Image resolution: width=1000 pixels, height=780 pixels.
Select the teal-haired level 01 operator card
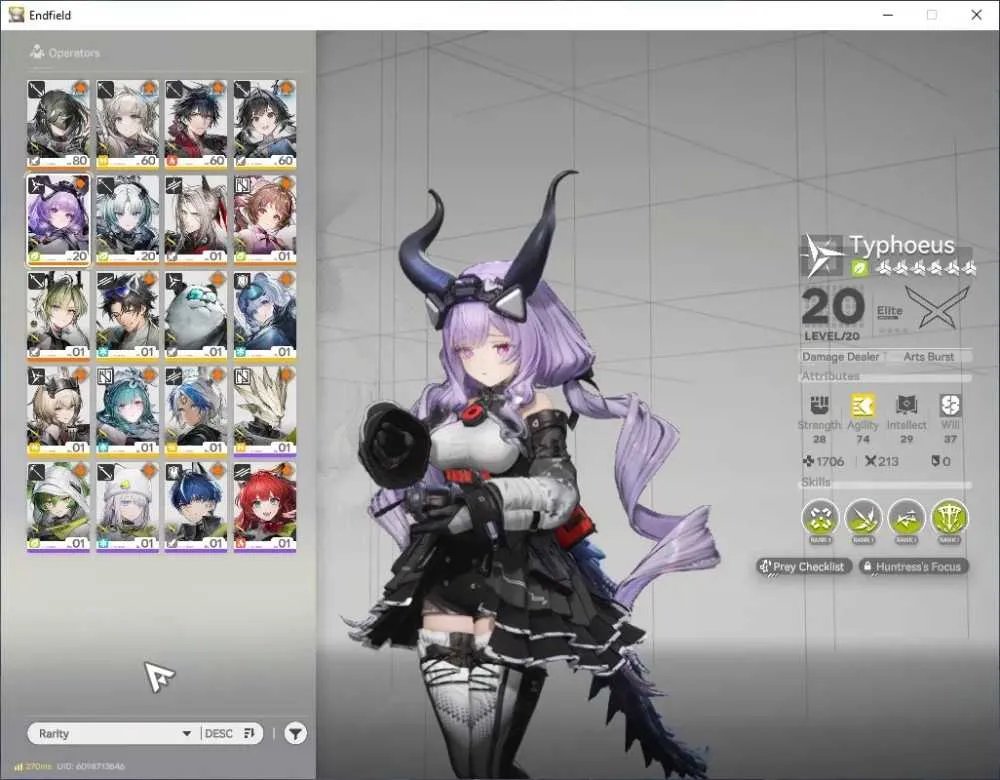pos(127,411)
